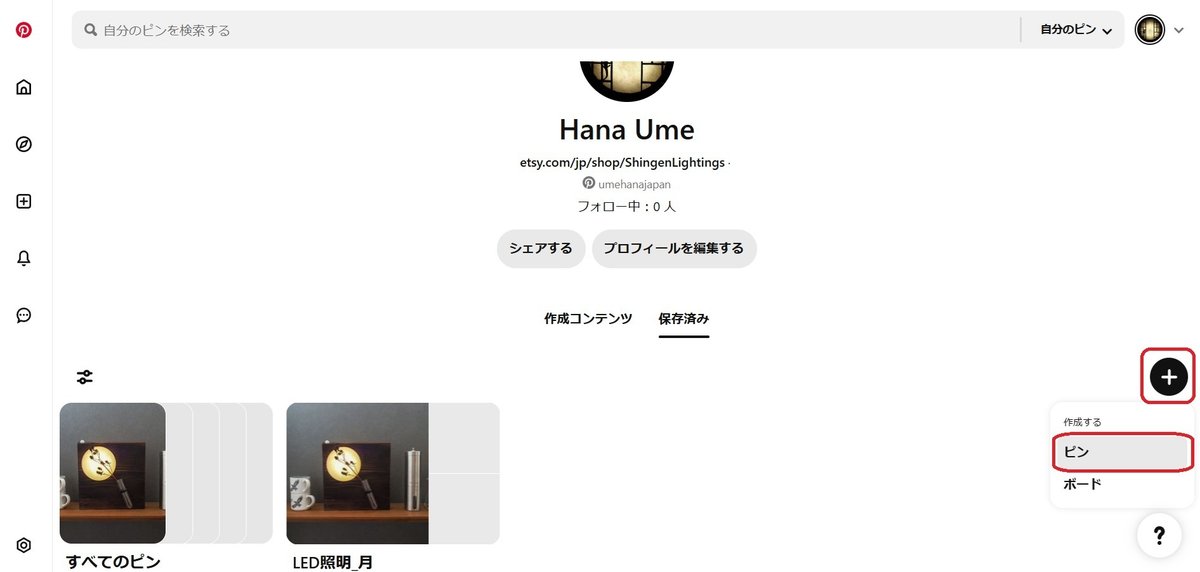Open the messages chat bubble icon

(x=24, y=315)
